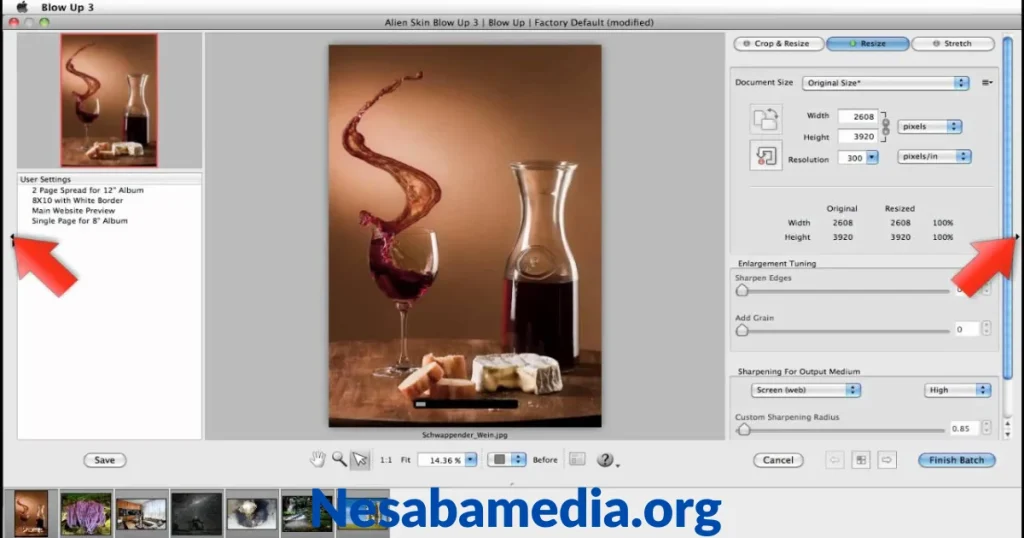Click the Custom Sharpening Radius 0.85 field

(x=963, y=428)
